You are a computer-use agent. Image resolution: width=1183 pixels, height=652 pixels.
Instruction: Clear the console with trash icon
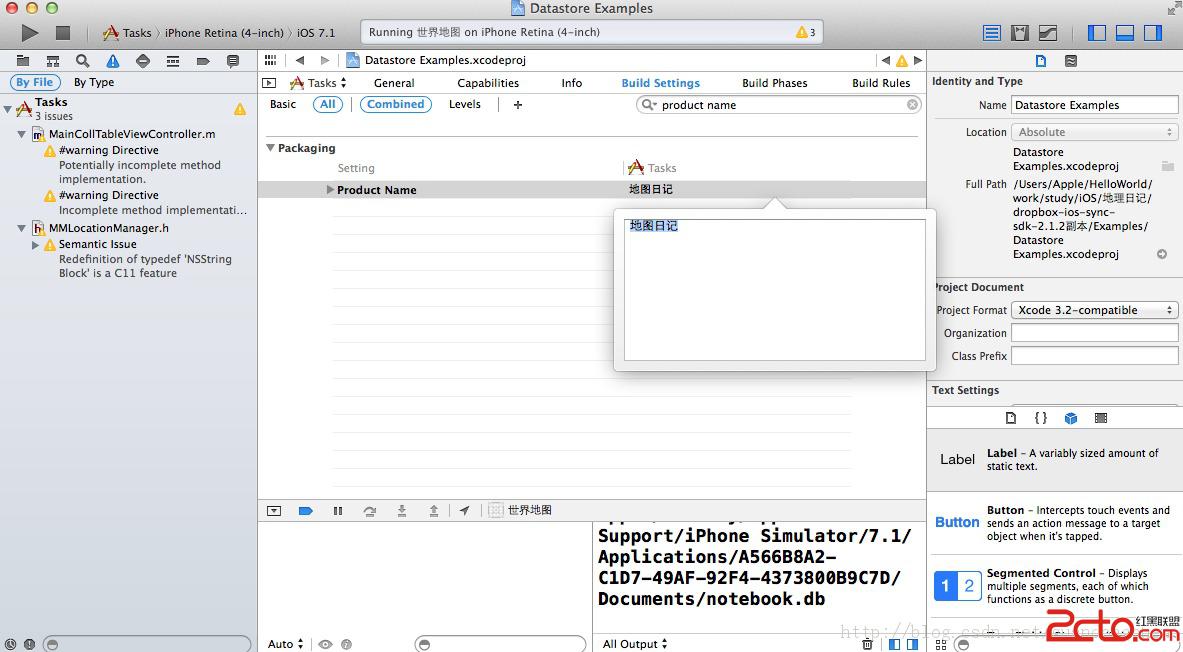click(x=867, y=644)
